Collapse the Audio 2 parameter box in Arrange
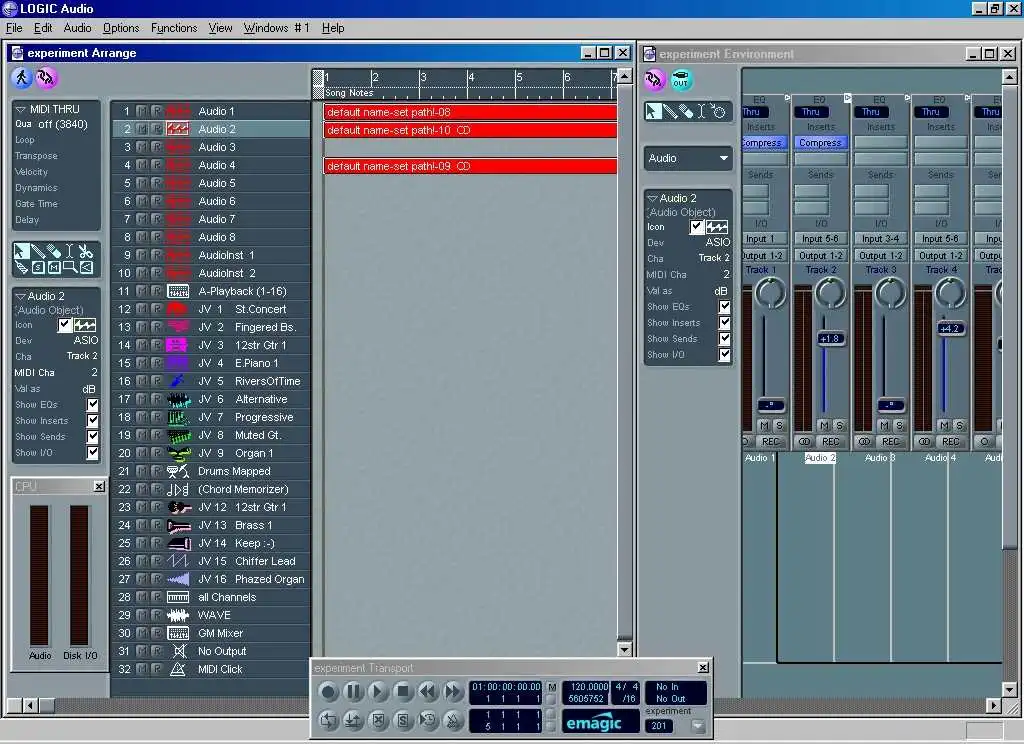Image resolution: width=1024 pixels, height=744 pixels. tap(20, 296)
